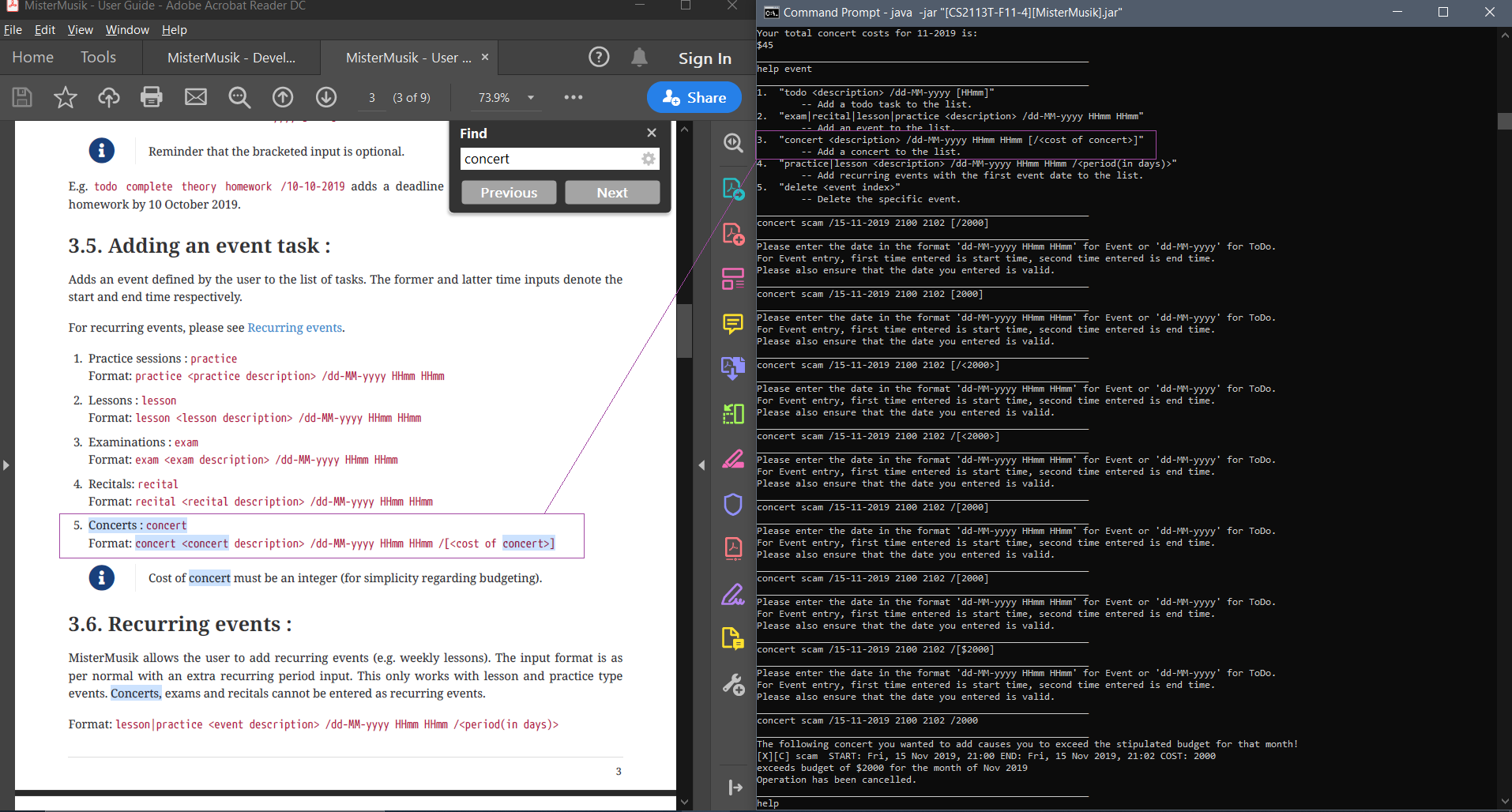Screen dimensions: 1512x812
Task: Click the Save file icon in Acrobat toolbar
Action: (22, 97)
